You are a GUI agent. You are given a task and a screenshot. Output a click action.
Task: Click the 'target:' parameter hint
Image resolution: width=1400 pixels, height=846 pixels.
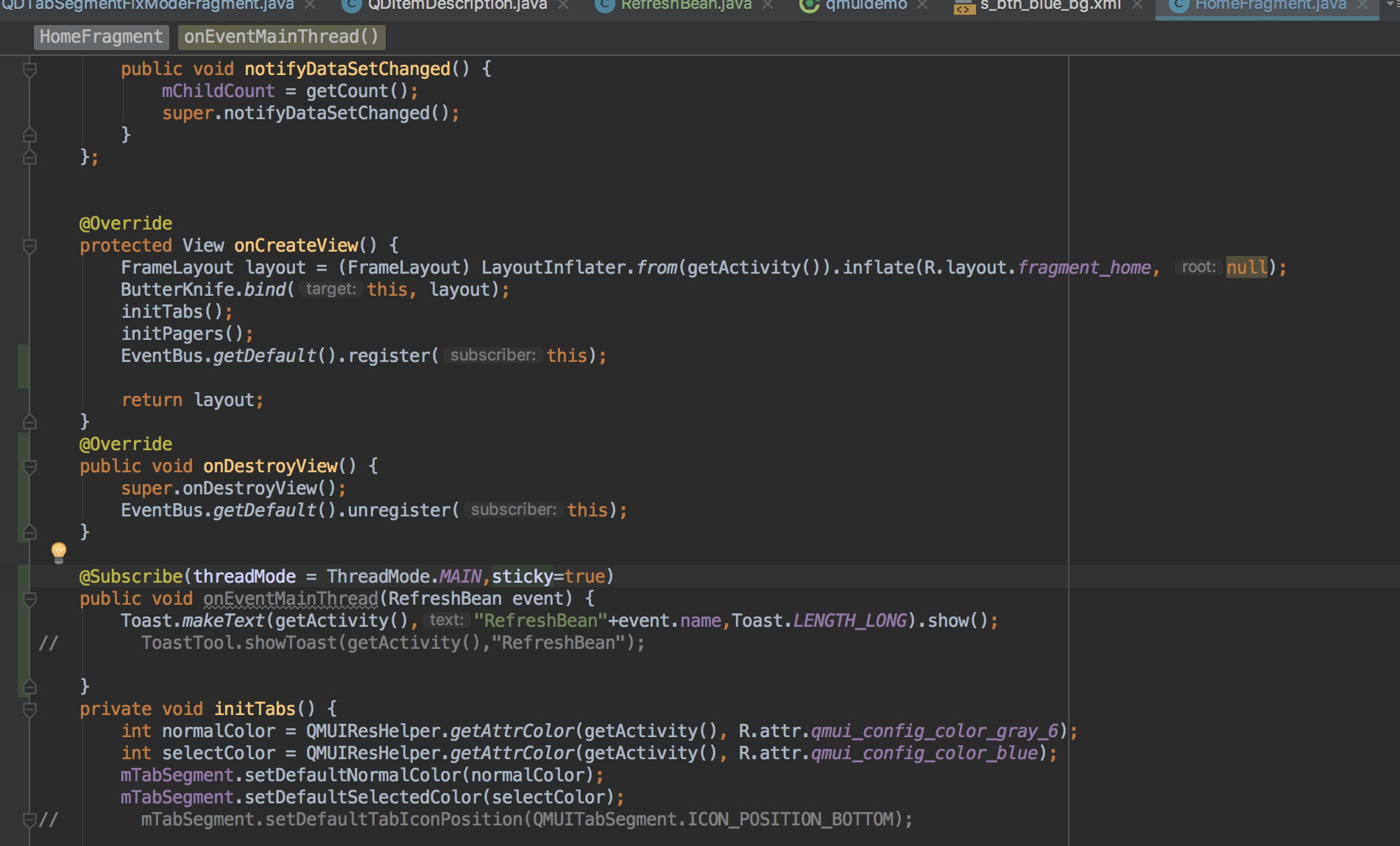click(330, 289)
